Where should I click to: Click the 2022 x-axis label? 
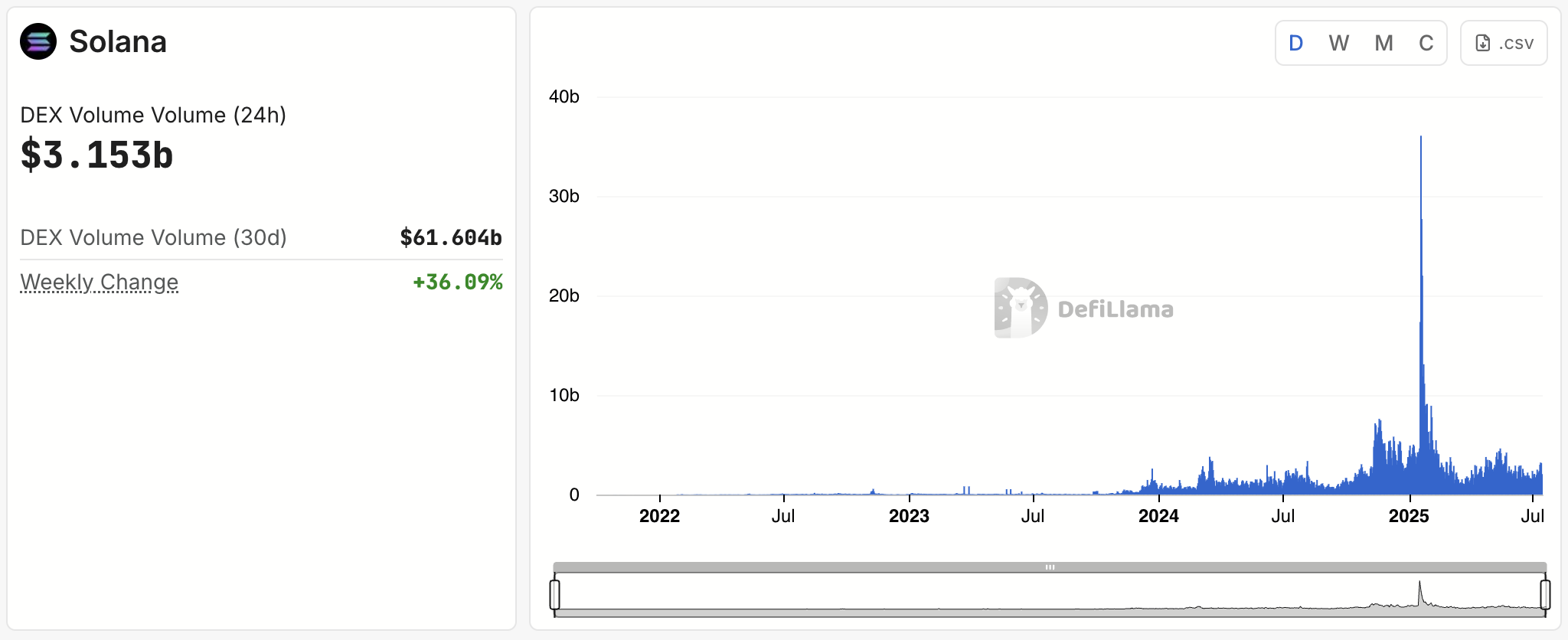point(659,516)
